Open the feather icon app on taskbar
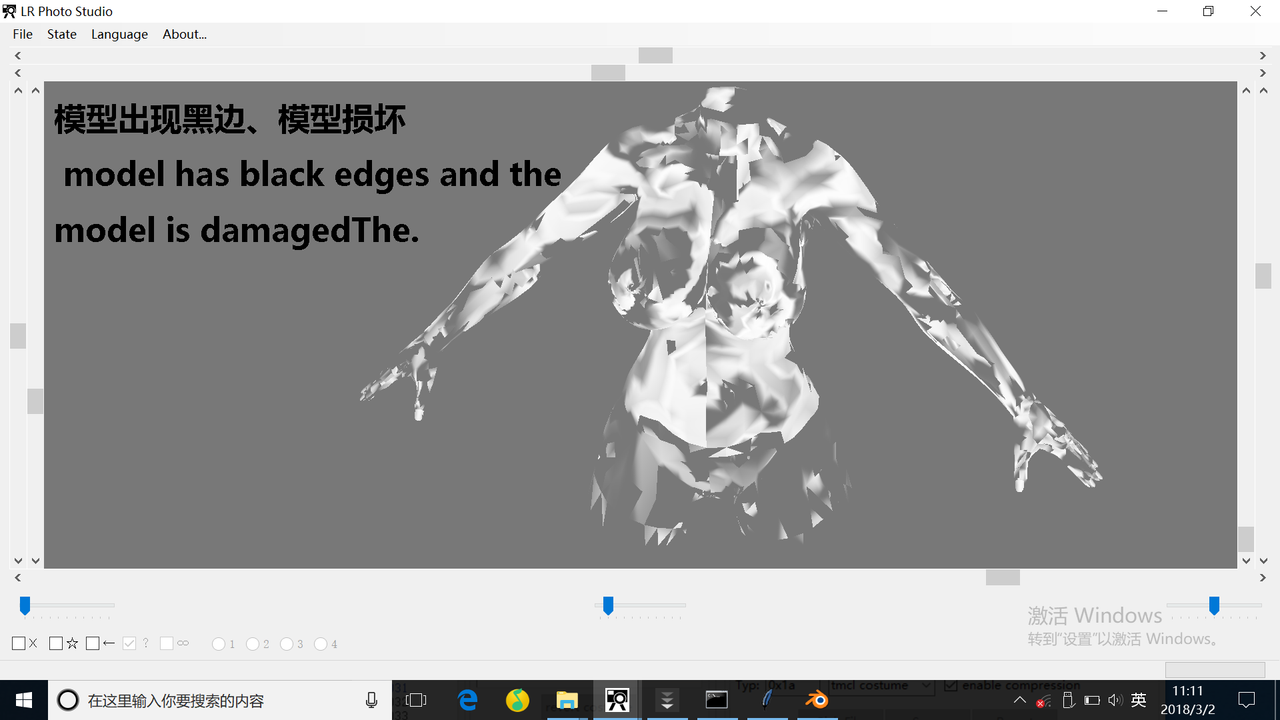 coord(767,700)
